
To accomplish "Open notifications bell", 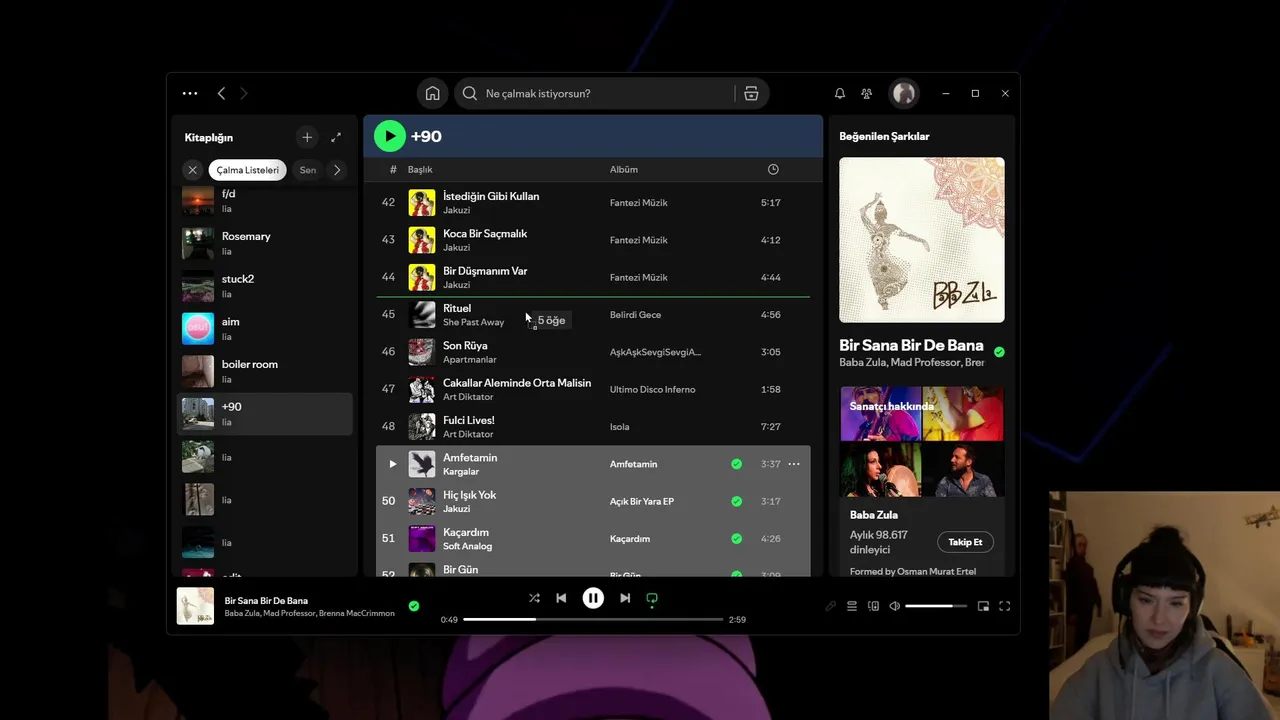I will point(840,93).
